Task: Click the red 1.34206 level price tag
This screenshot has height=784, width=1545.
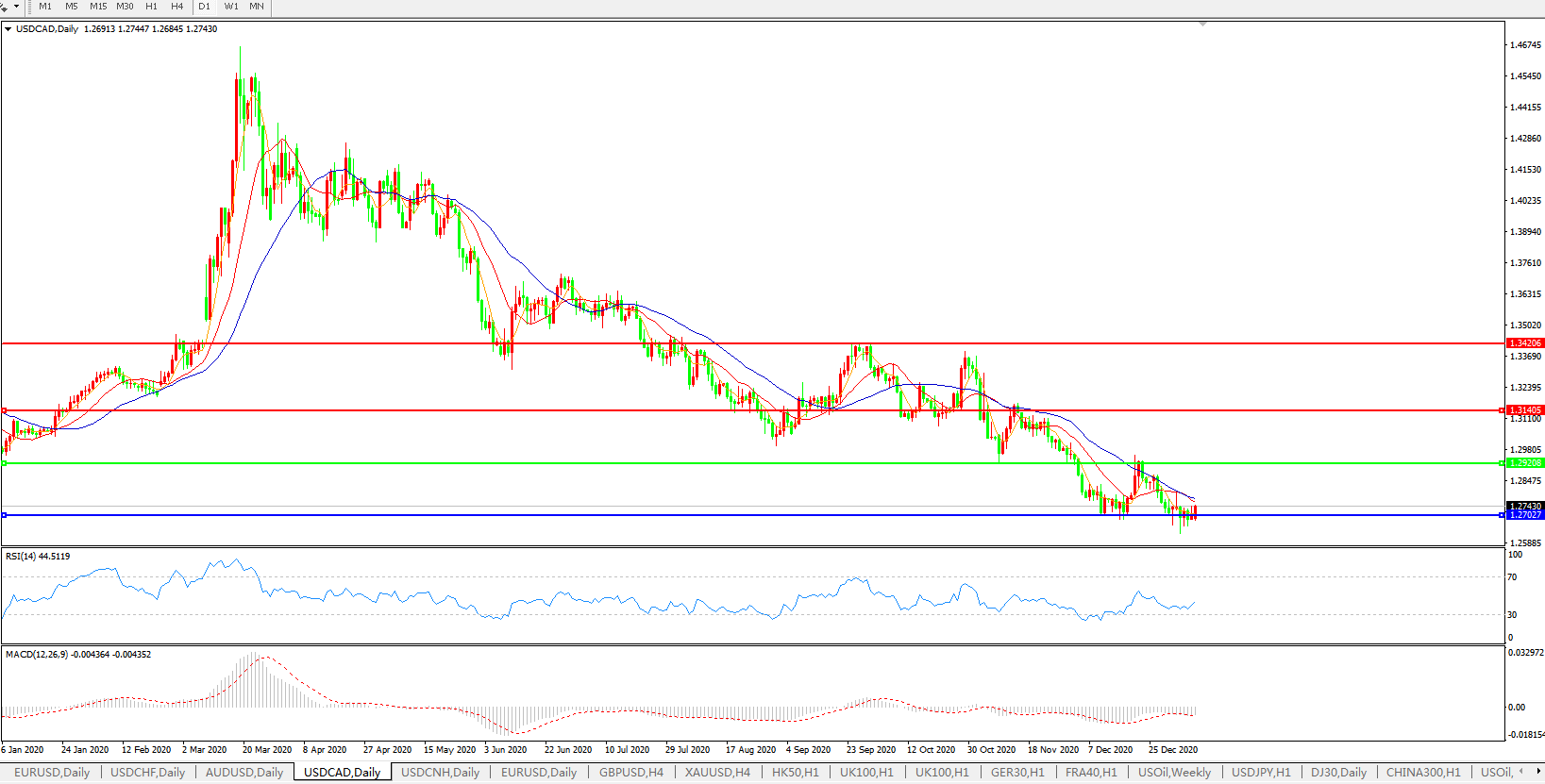Action: coord(1525,343)
